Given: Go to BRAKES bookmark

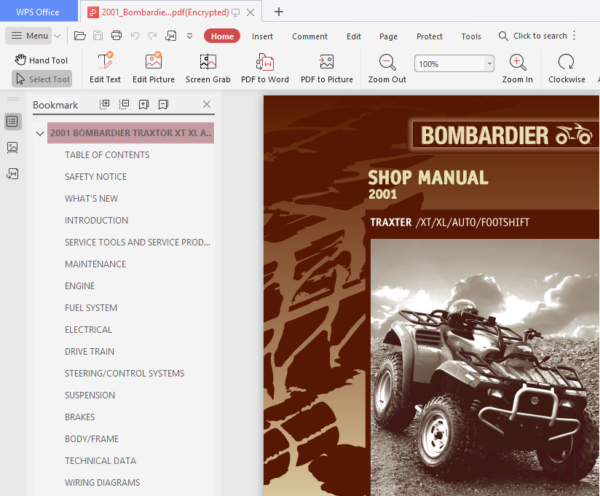Looking at the screenshot, I should (80, 416).
